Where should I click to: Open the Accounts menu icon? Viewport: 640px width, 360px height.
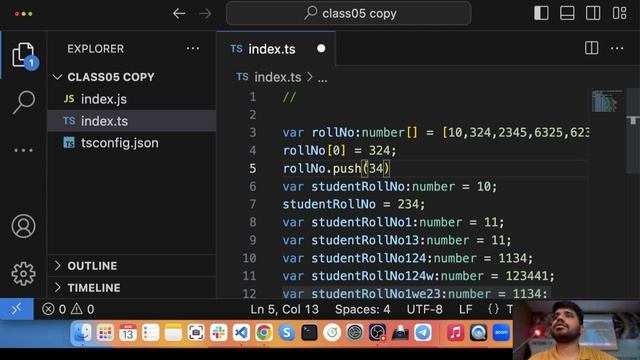tap(23, 226)
